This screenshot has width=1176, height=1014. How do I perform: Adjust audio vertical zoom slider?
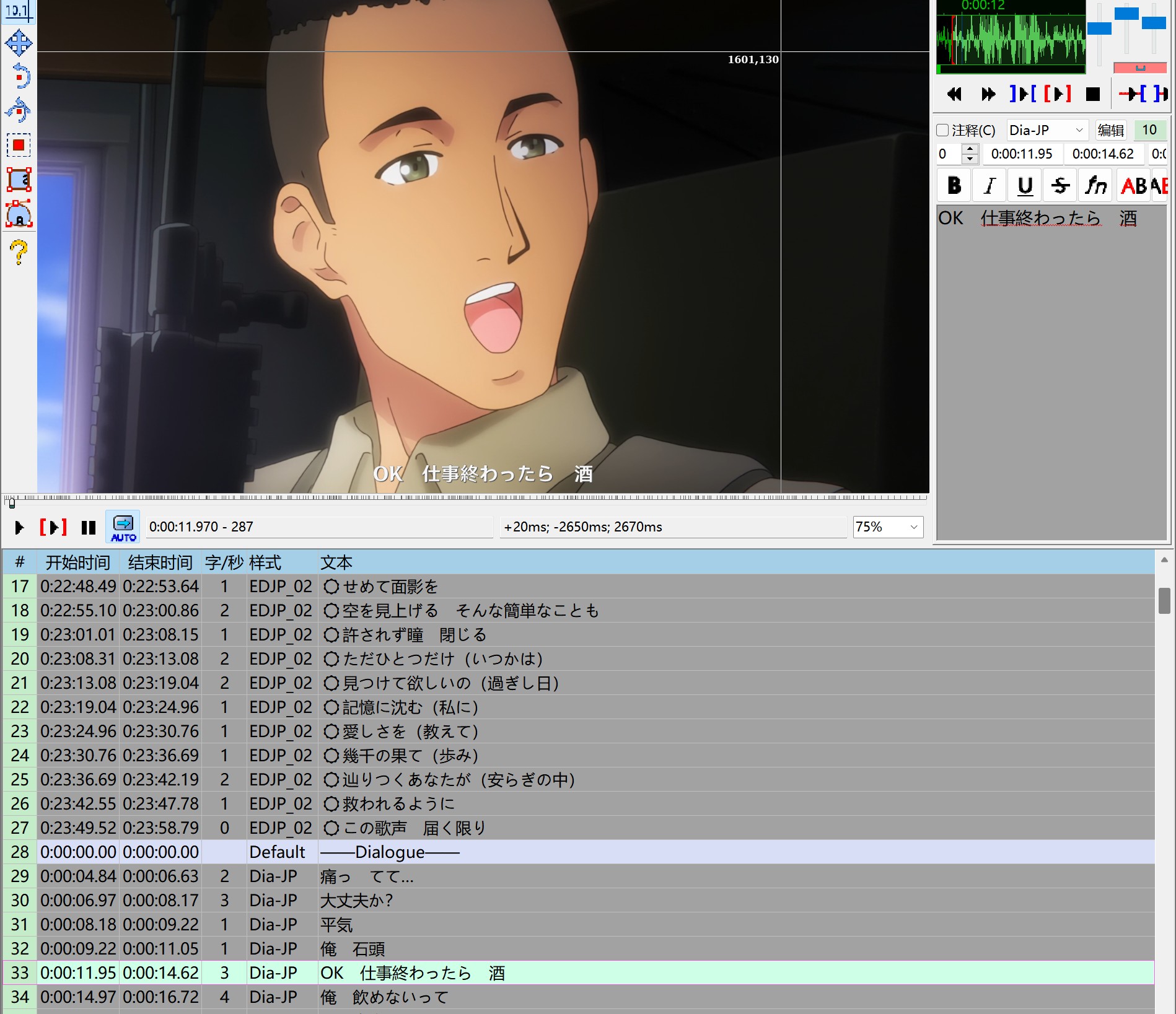(x=1126, y=14)
